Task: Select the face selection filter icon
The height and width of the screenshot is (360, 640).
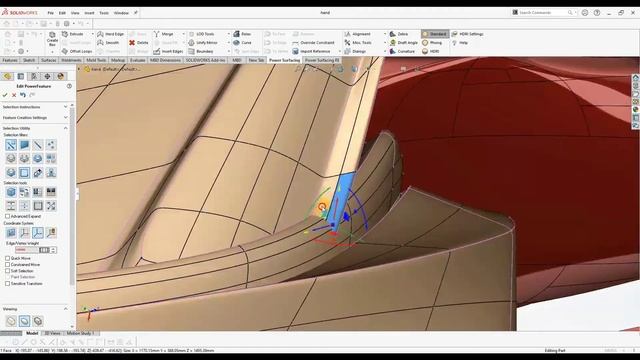Action: pos(24,145)
